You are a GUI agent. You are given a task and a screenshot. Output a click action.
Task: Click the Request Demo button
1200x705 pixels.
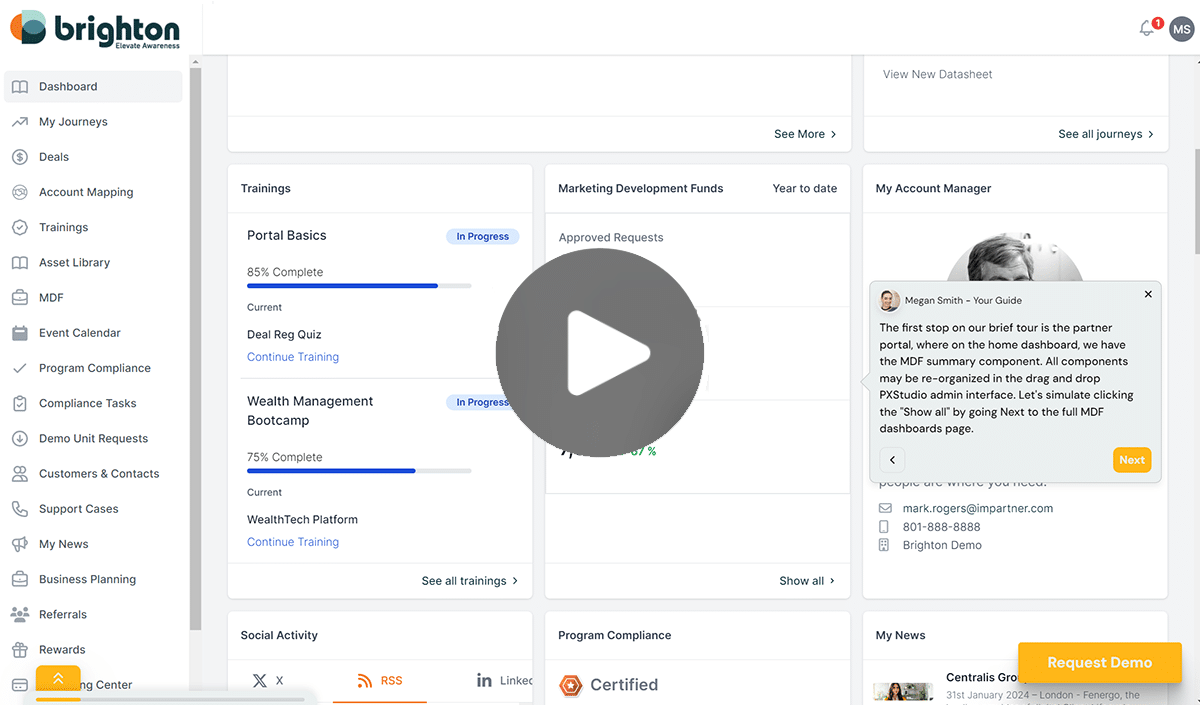[1100, 663]
